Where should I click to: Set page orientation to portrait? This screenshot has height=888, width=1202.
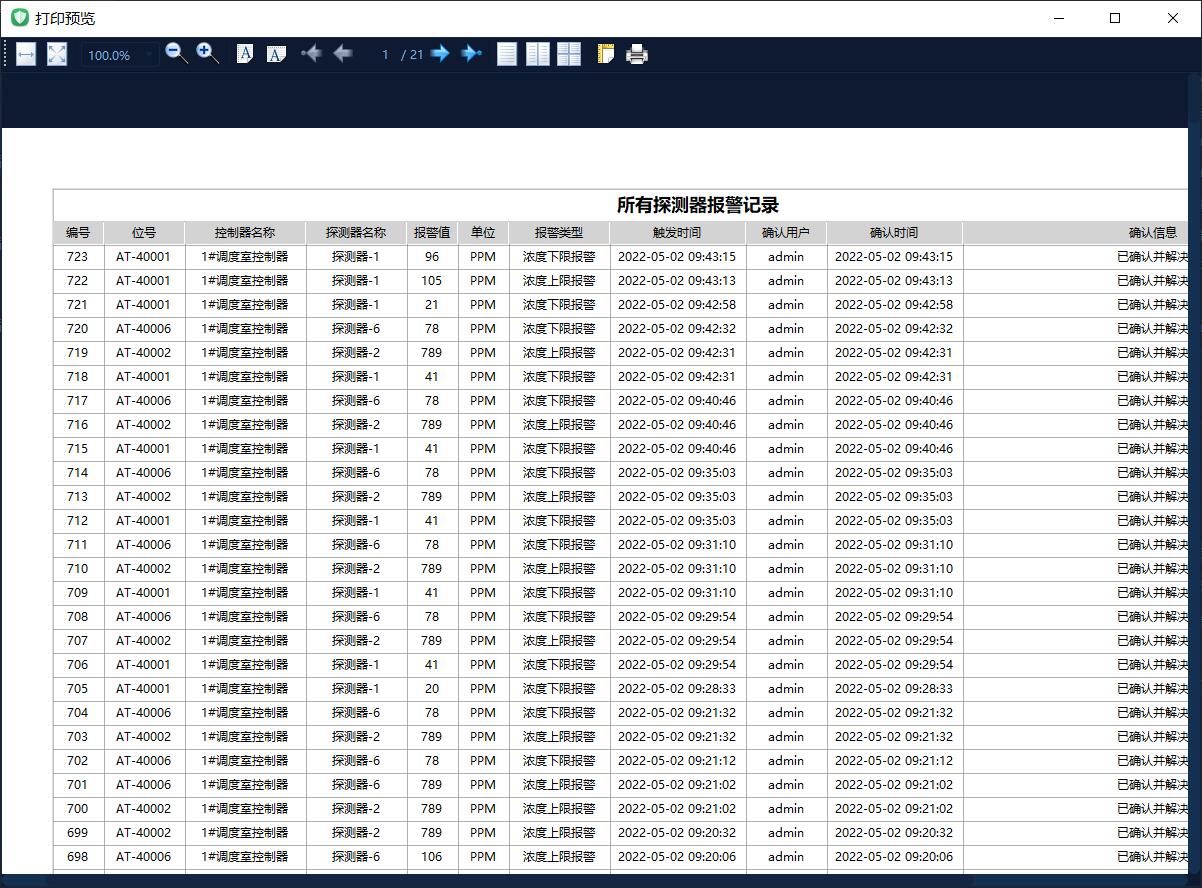(x=245, y=54)
